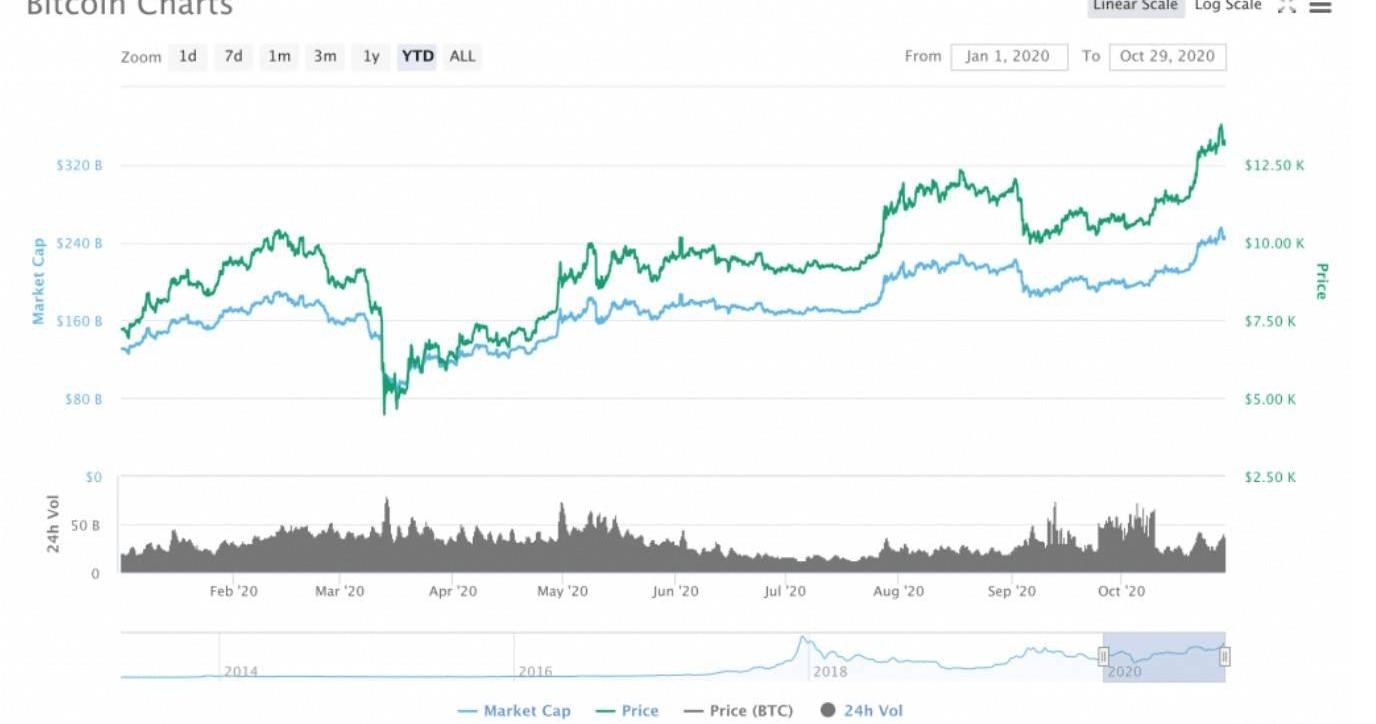The image size is (1376, 724).
Task: Click the From date field
Action: (x=1008, y=57)
